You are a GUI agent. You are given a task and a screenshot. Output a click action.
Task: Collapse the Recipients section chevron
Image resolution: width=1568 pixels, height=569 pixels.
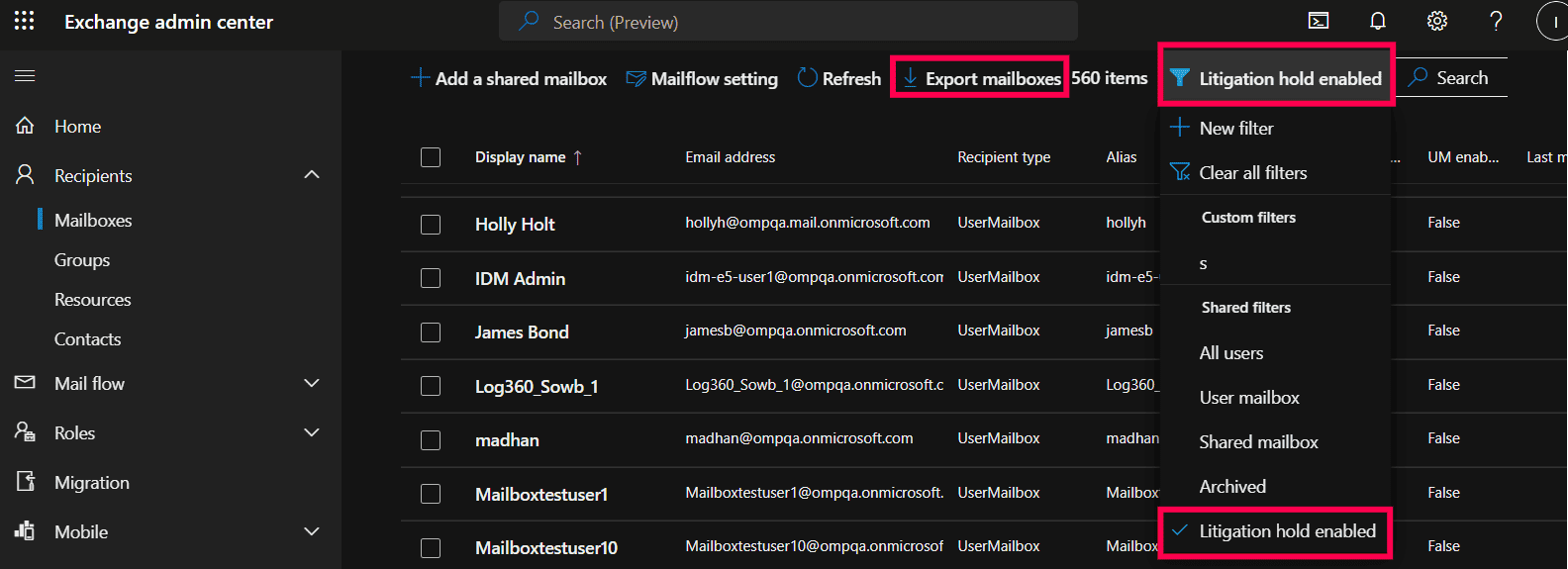point(312,174)
